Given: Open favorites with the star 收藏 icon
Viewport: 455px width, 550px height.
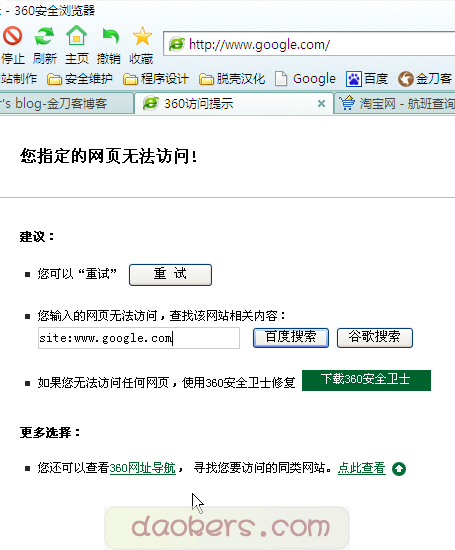Looking at the screenshot, I should [142, 36].
